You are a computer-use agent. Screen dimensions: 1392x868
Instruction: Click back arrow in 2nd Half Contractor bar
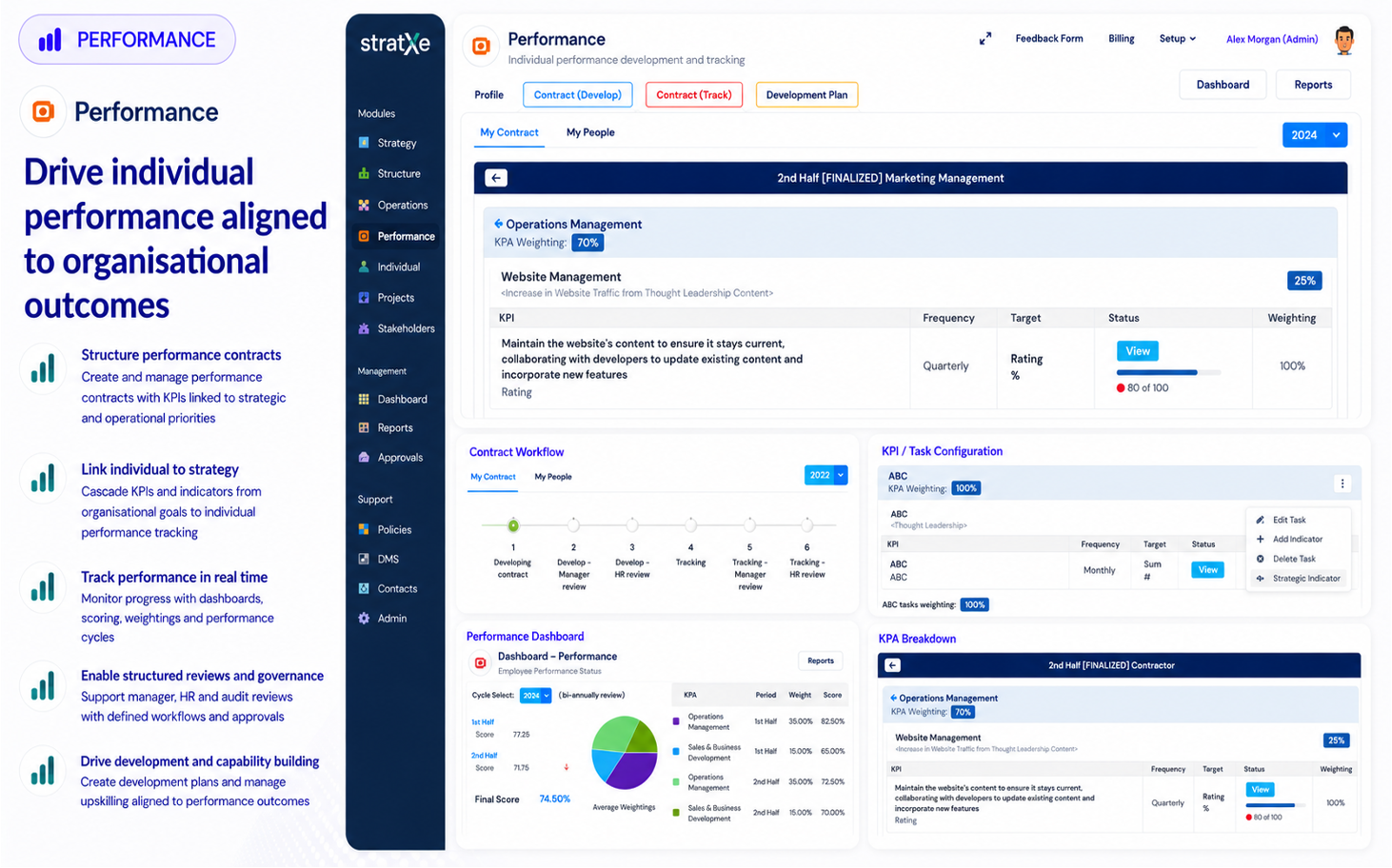[x=892, y=665]
